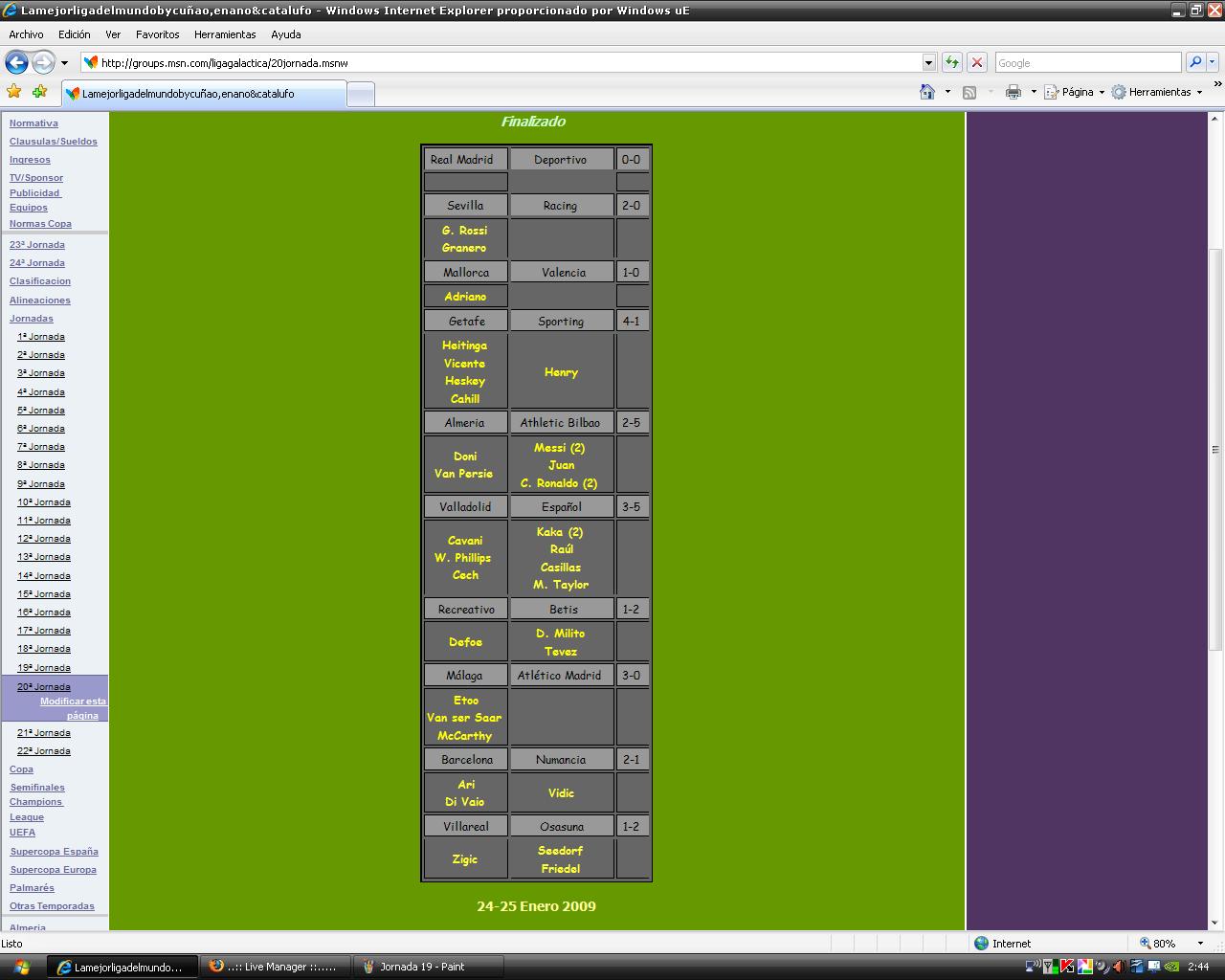This screenshot has width=1225, height=980.
Task: Open the Clausulas/Sueldos sidebar link
Action: coord(54,142)
